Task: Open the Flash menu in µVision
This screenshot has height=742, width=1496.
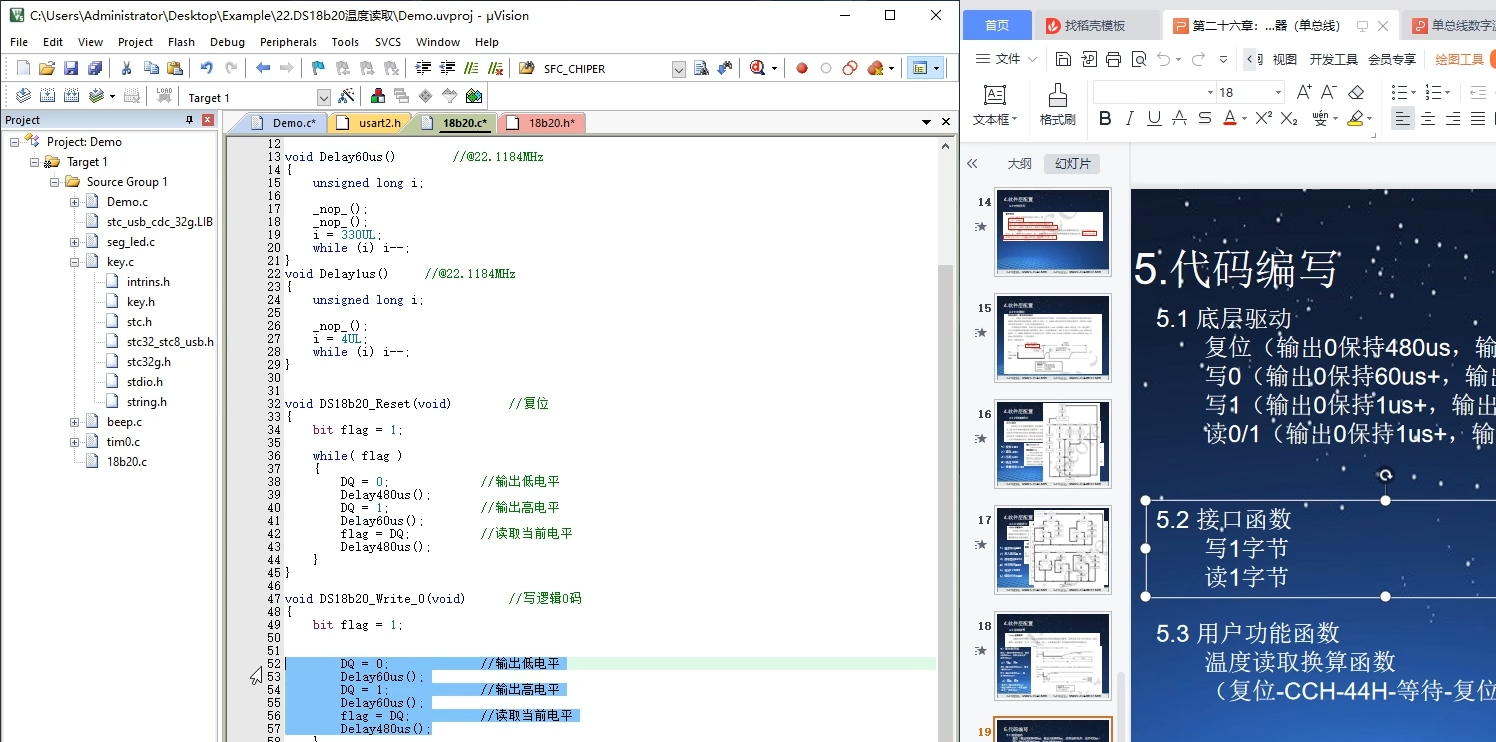Action: click(182, 42)
